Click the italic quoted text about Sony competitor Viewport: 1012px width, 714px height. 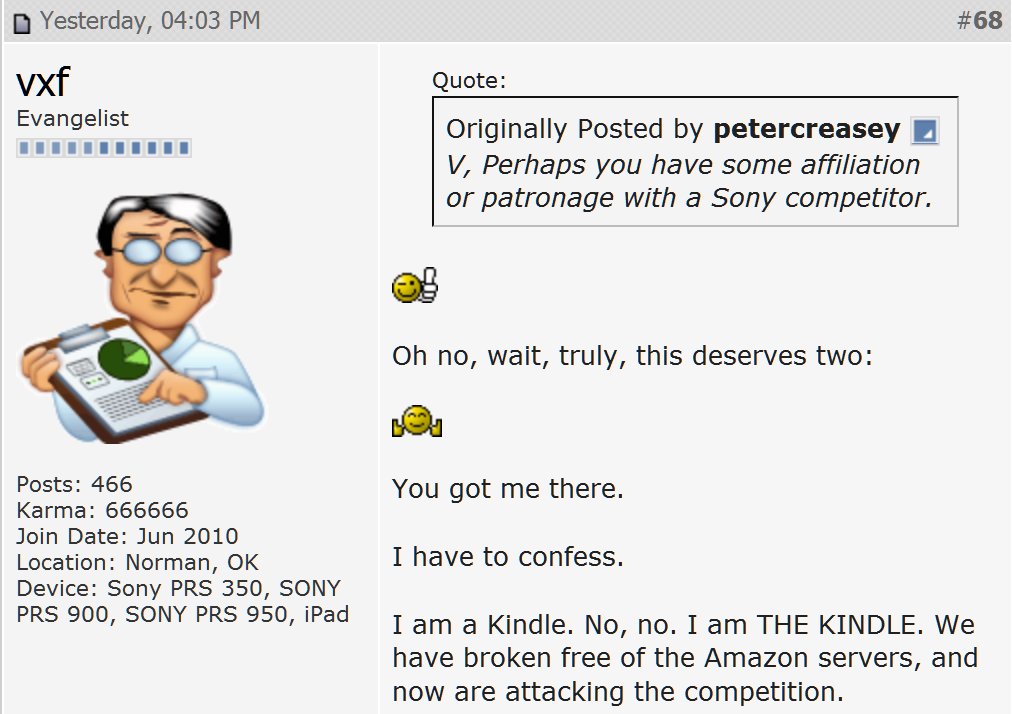(x=688, y=181)
